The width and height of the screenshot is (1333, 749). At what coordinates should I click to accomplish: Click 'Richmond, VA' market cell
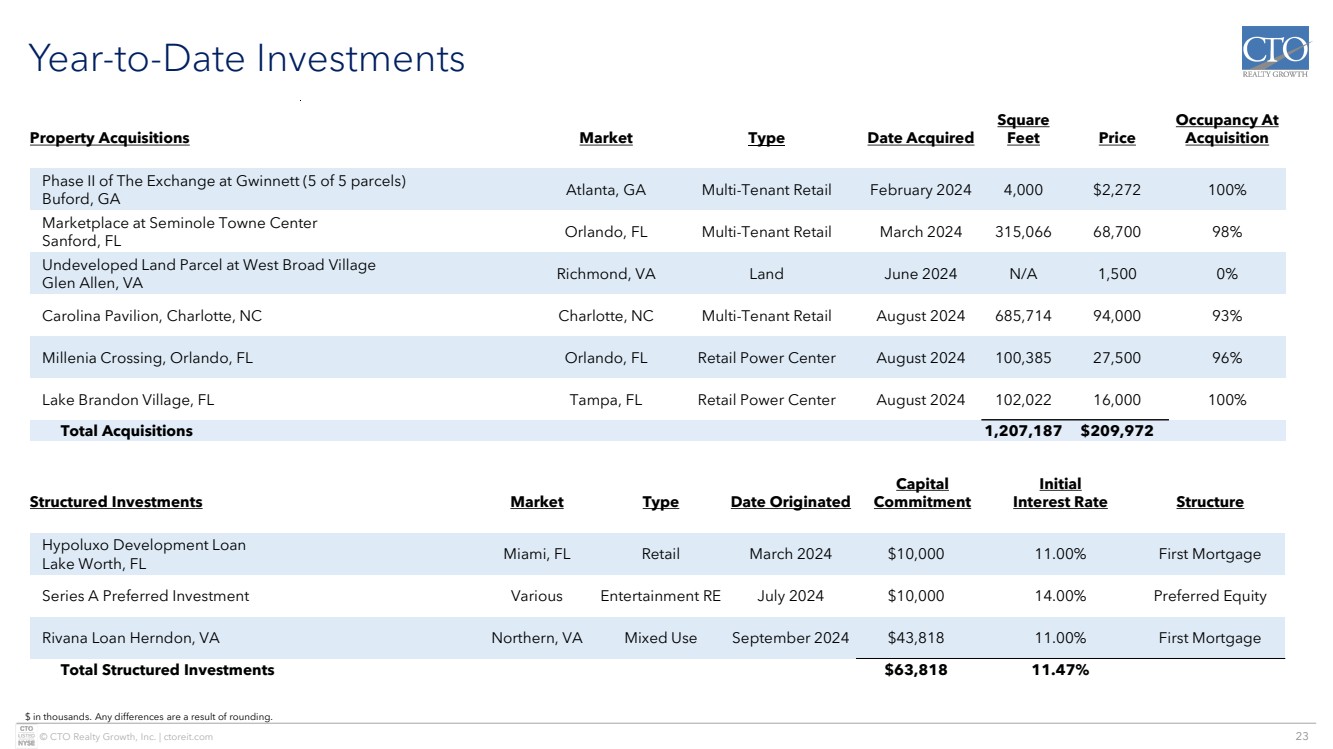pos(606,274)
